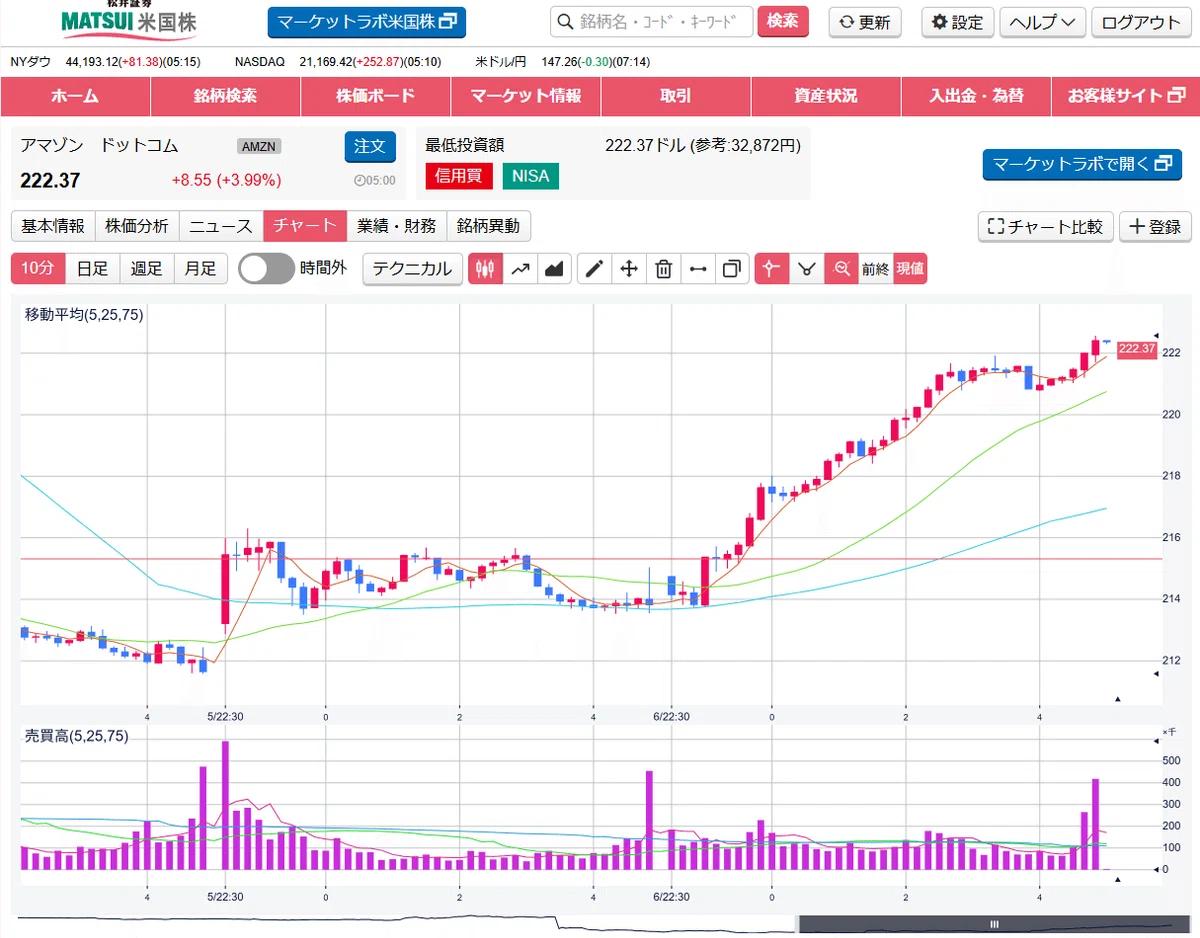Screen dimensions: 1200x938
Task: Click the 検索 search button
Action: coord(783,21)
